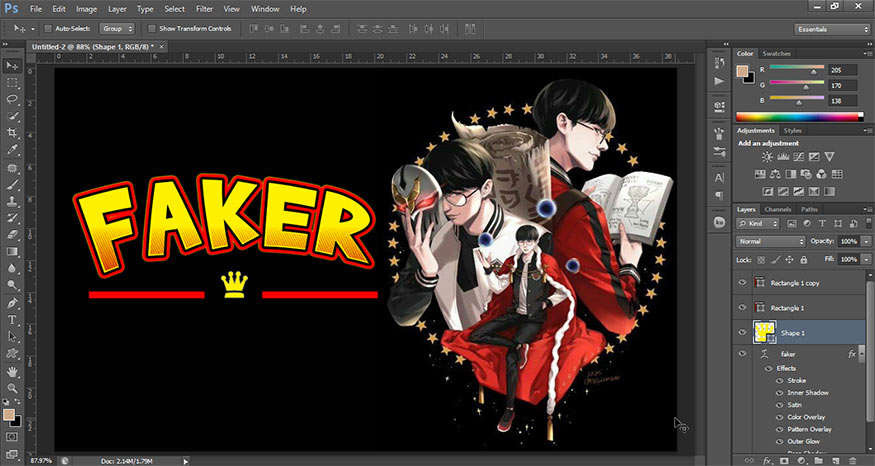Viewport: 875px width, 466px height.
Task: Hide the Rectangle 1 layer
Action: click(742, 308)
